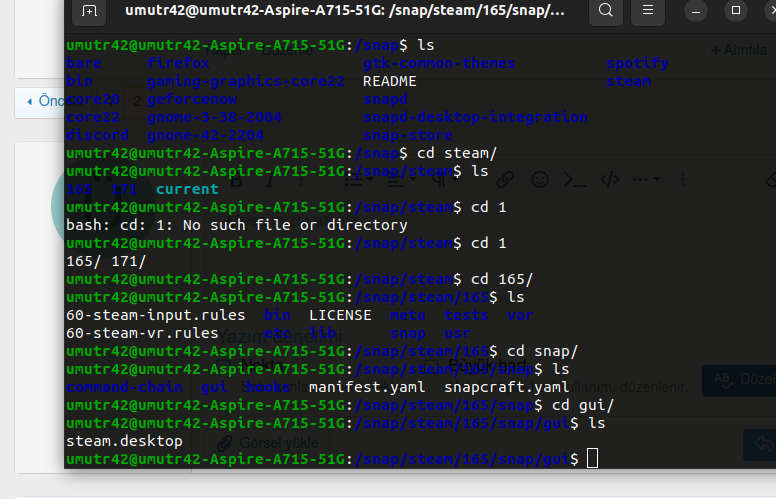Tick the Büyük harf checkbox
The image size is (776, 499).
431,365
